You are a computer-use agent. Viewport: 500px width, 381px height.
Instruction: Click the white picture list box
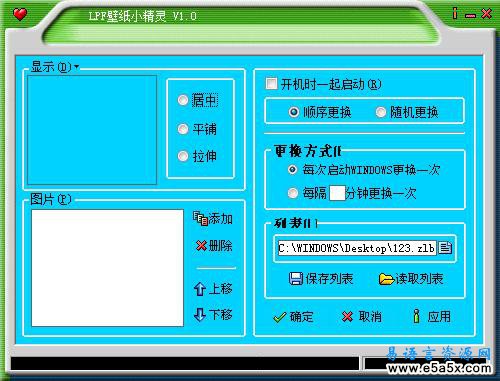pos(107,268)
